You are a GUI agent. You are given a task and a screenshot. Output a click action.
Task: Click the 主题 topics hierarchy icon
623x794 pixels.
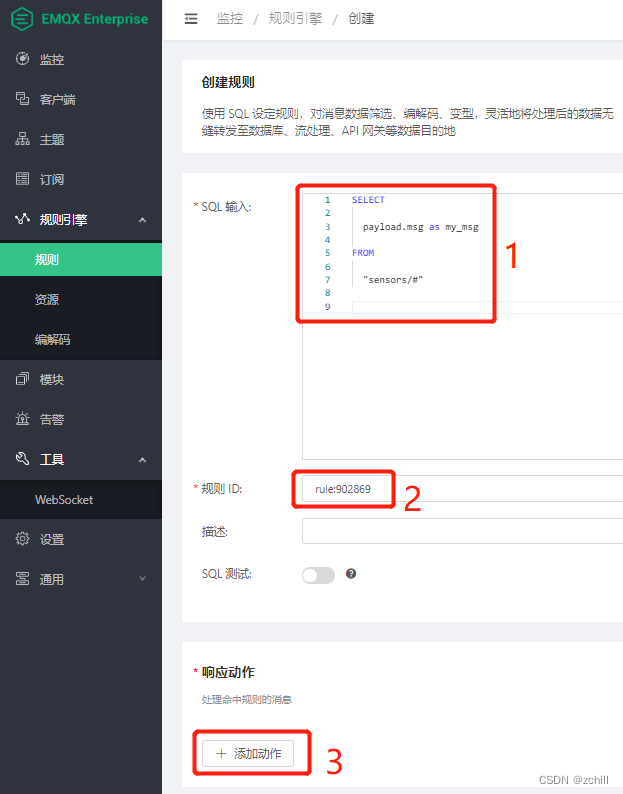coord(22,139)
